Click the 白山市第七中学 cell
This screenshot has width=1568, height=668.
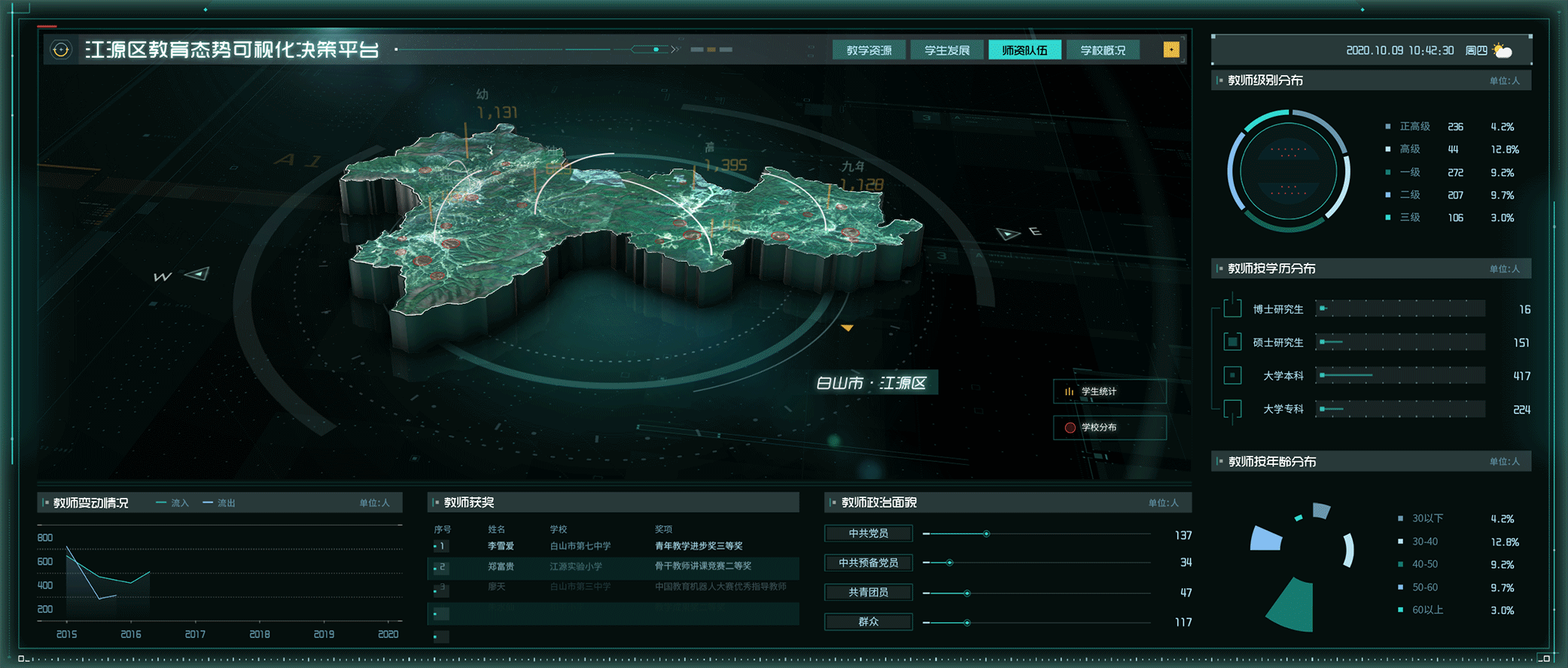point(580,546)
